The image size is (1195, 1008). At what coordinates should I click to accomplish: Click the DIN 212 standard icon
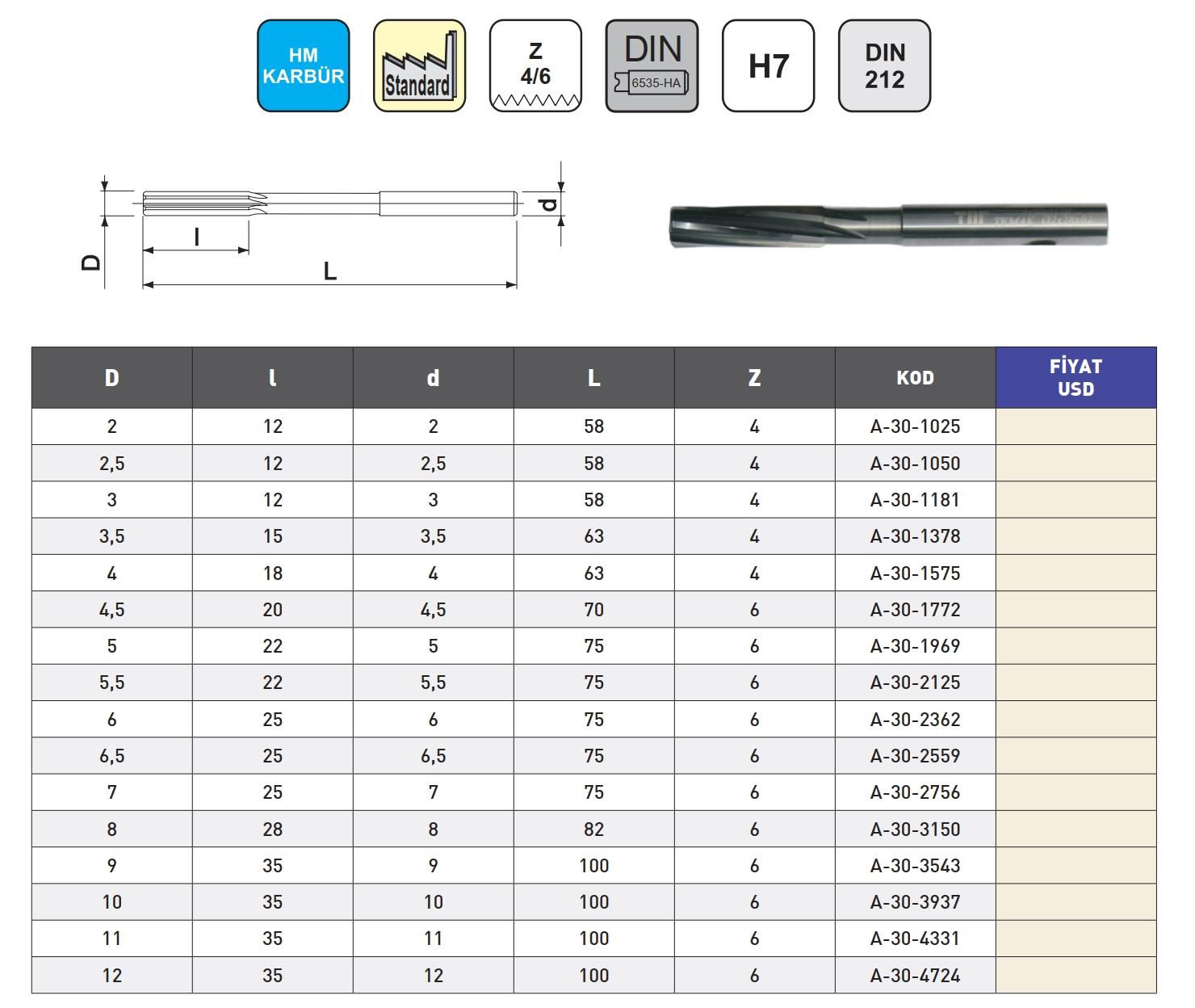click(x=884, y=66)
